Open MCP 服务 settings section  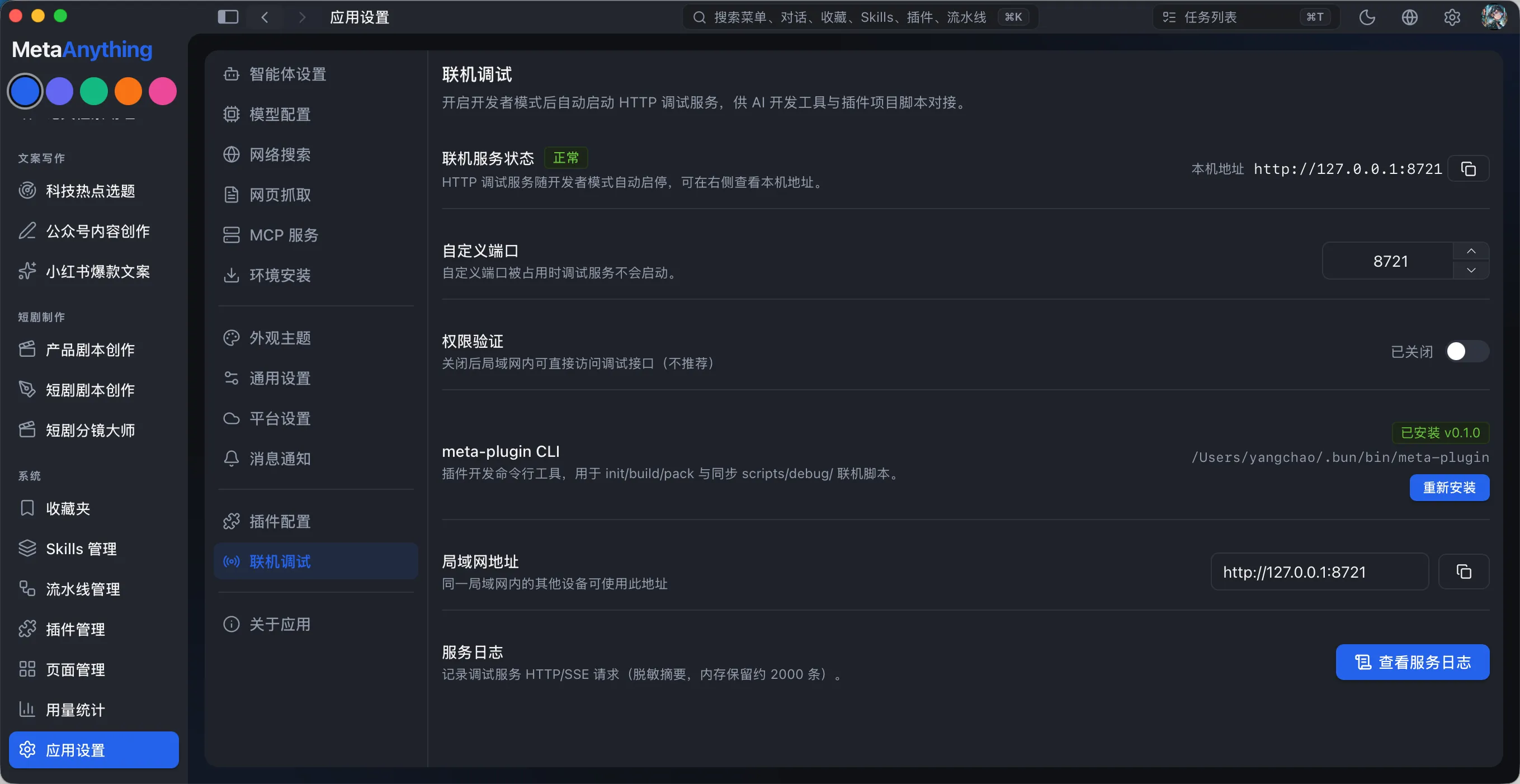click(x=315, y=235)
